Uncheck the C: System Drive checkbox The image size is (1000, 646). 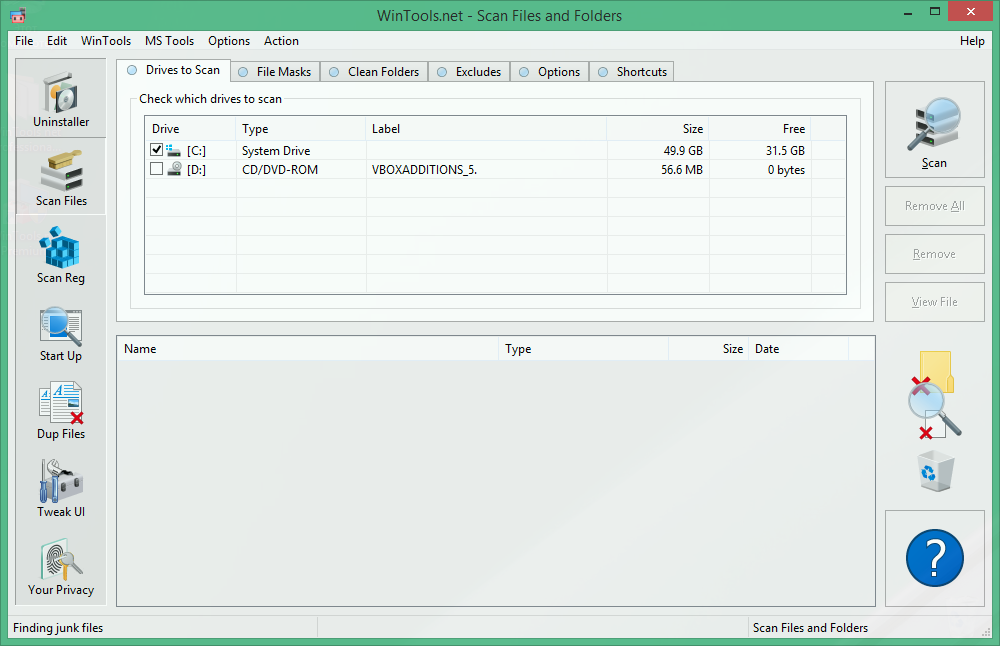(157, 149)
